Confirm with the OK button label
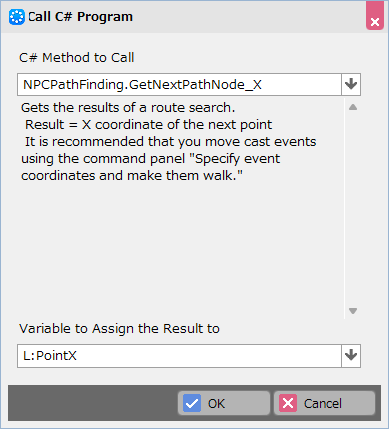The width and height of the screenshot is (389, 429). click(x=216, y=404)
